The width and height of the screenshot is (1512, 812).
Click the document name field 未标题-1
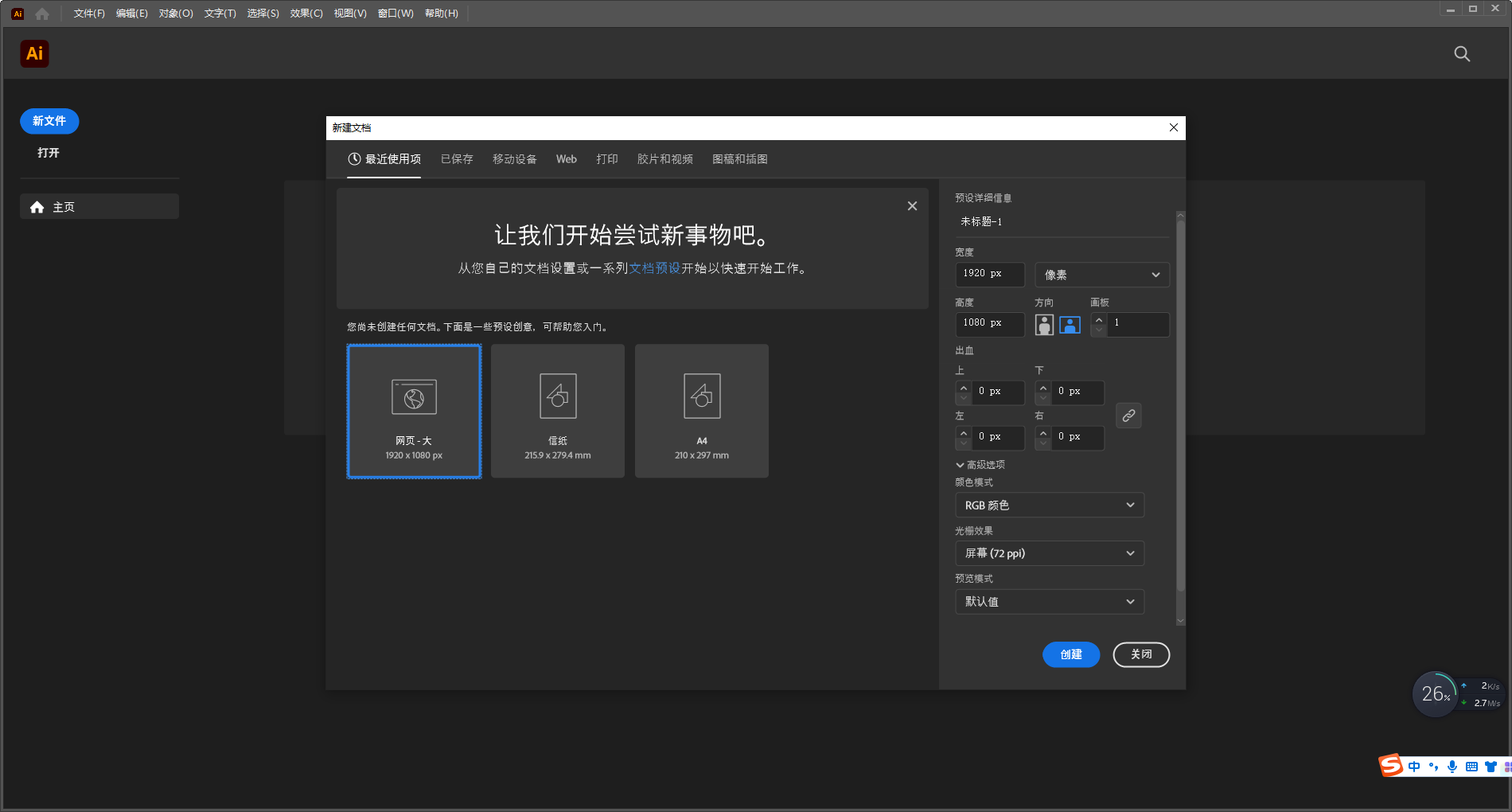point(1062,222)
